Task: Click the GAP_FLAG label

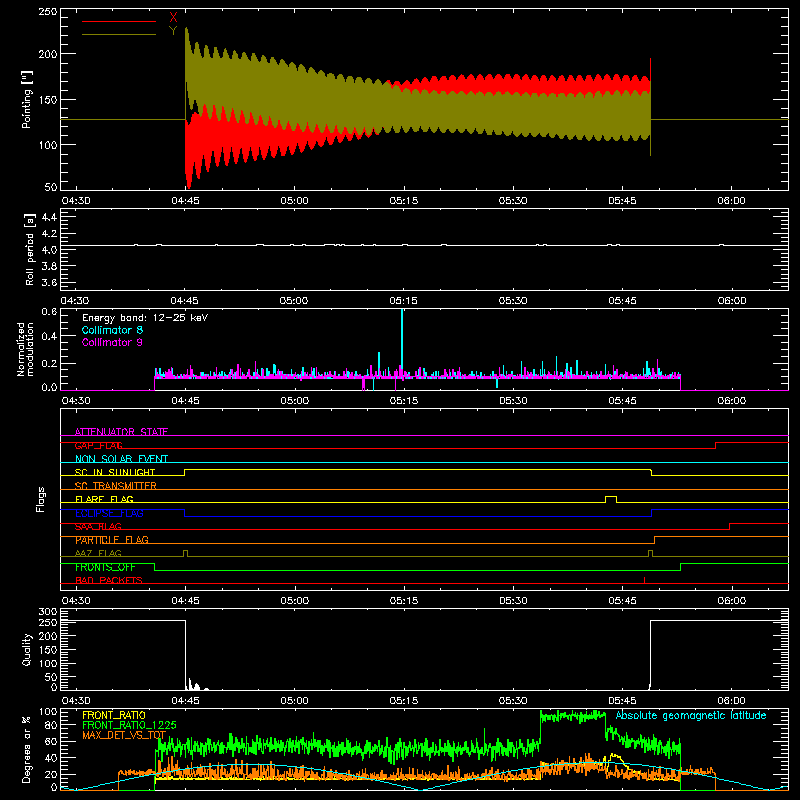Action: [98, 445]
